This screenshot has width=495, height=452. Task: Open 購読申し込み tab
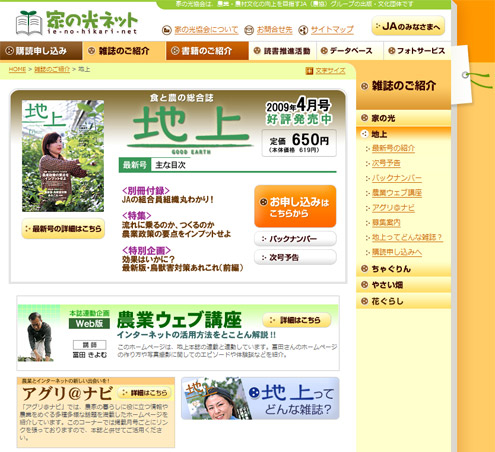click(41, 51)
